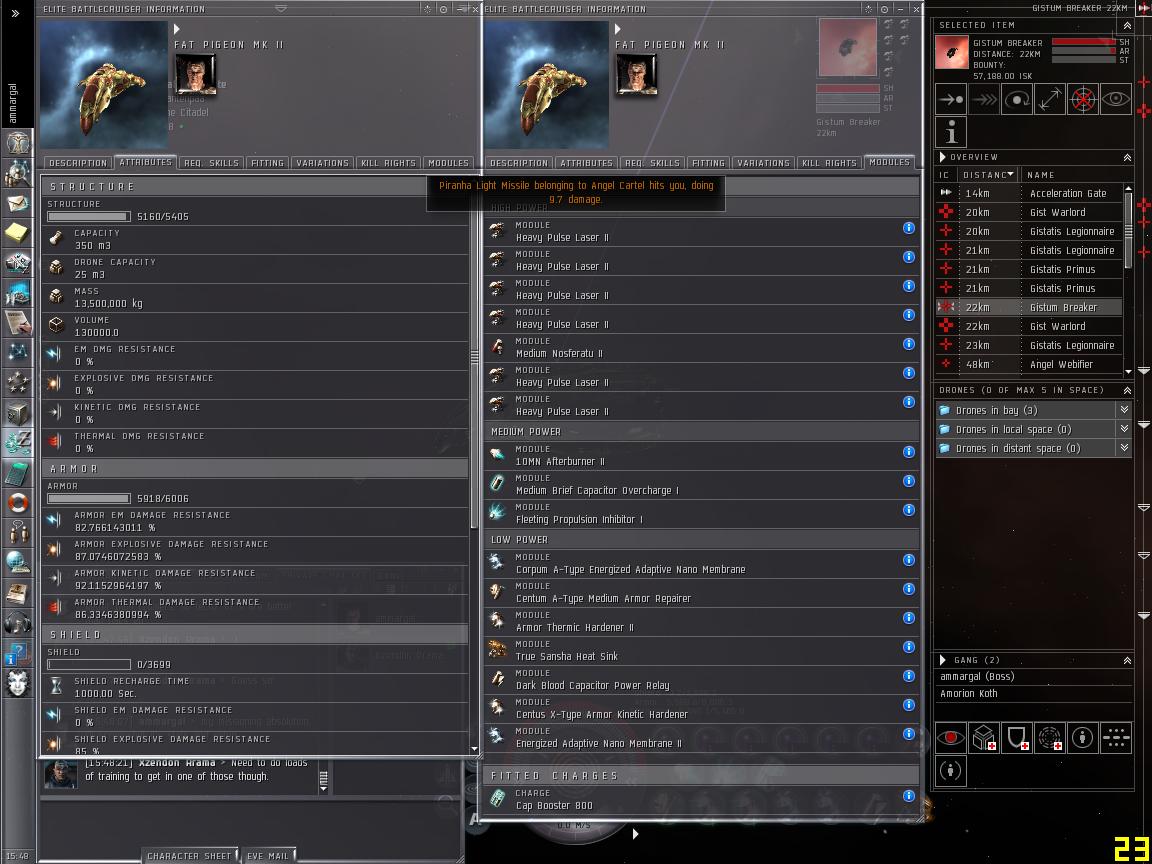Click the EVE Mail button at bottom

point(268,856)
